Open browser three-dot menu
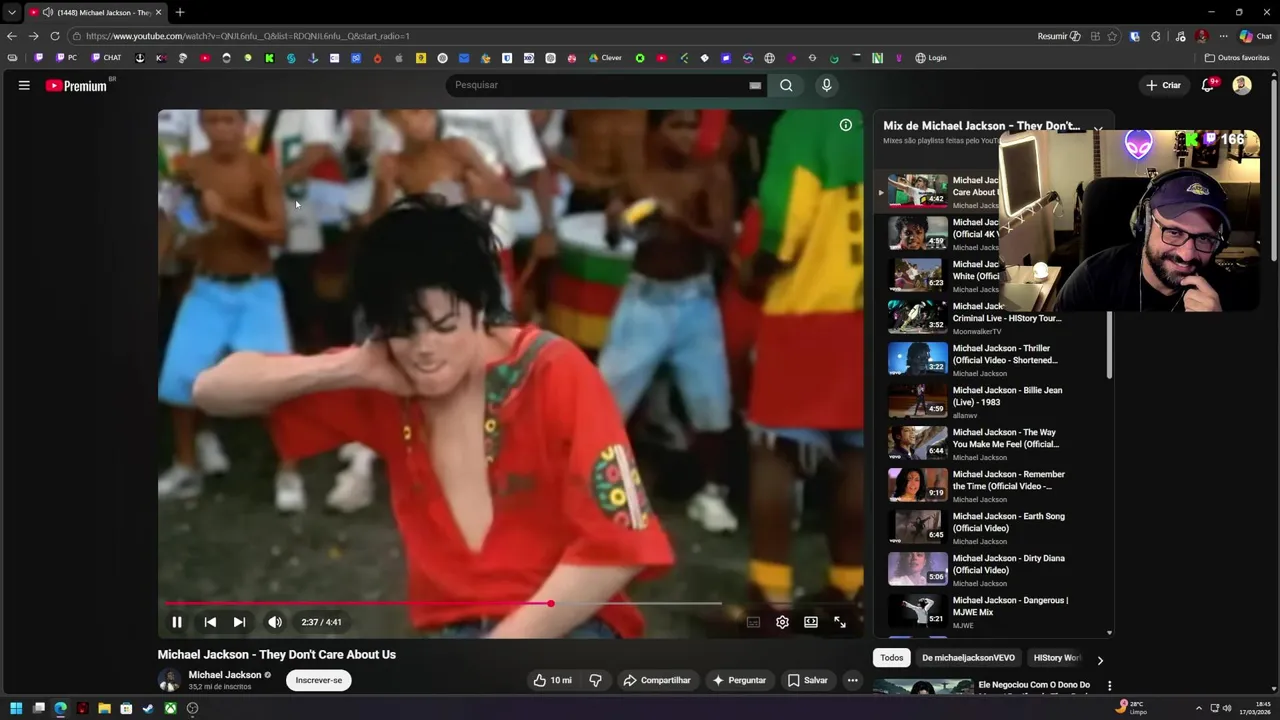This screenshot has width=1280, height=720. 1223,36
